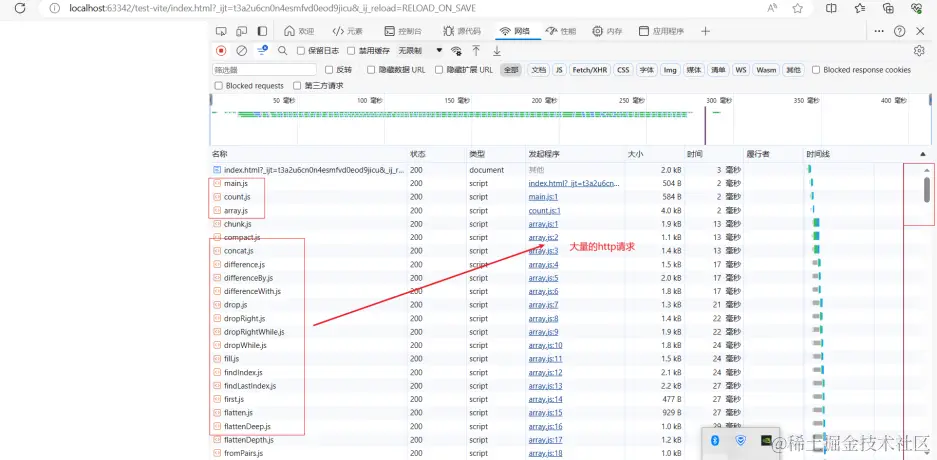The height and width of the screenshot is (460, 937).
Task: Open network settings gear icon
Action: (x=919, y=51)
